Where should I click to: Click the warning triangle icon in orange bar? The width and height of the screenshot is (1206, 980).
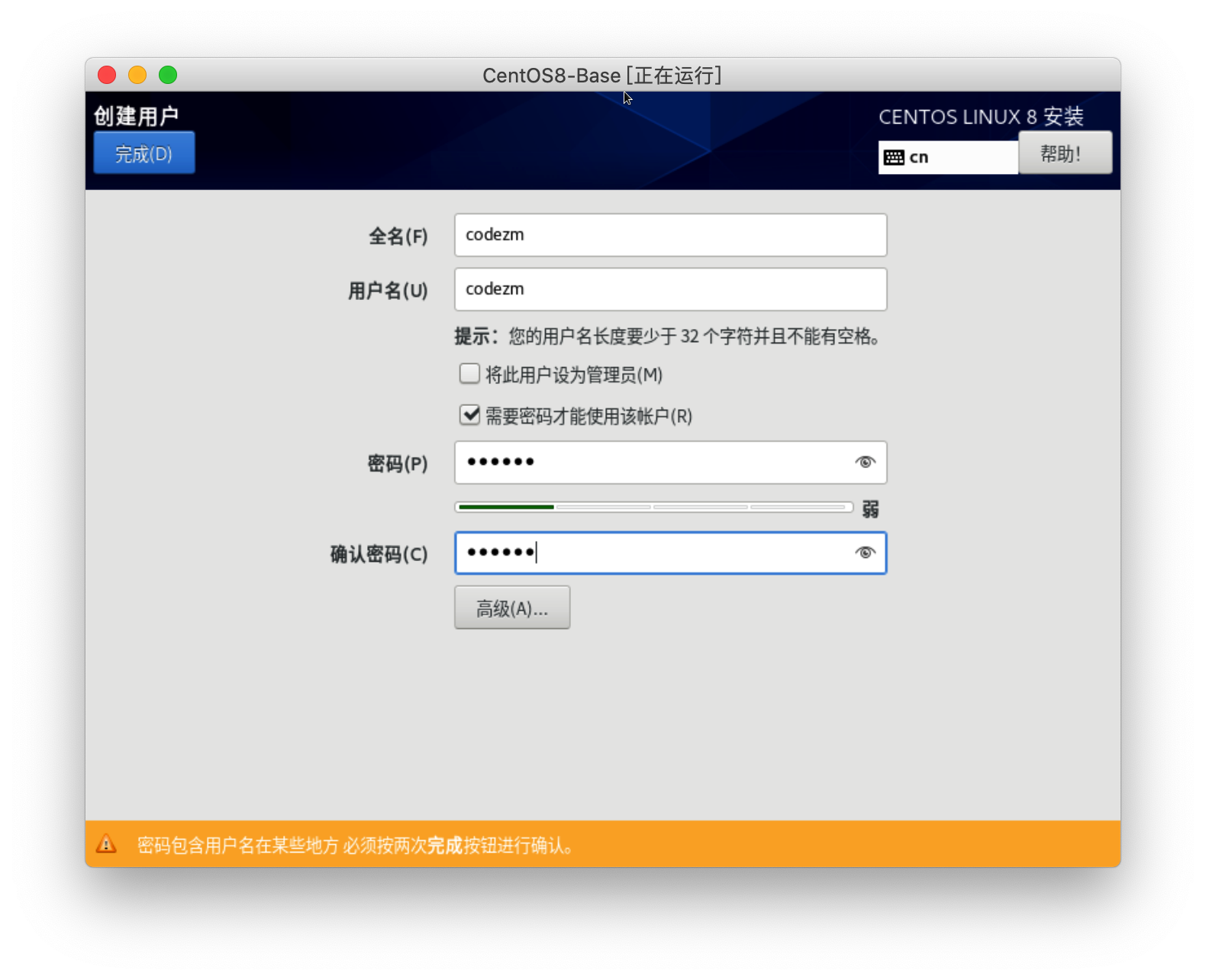106,844
